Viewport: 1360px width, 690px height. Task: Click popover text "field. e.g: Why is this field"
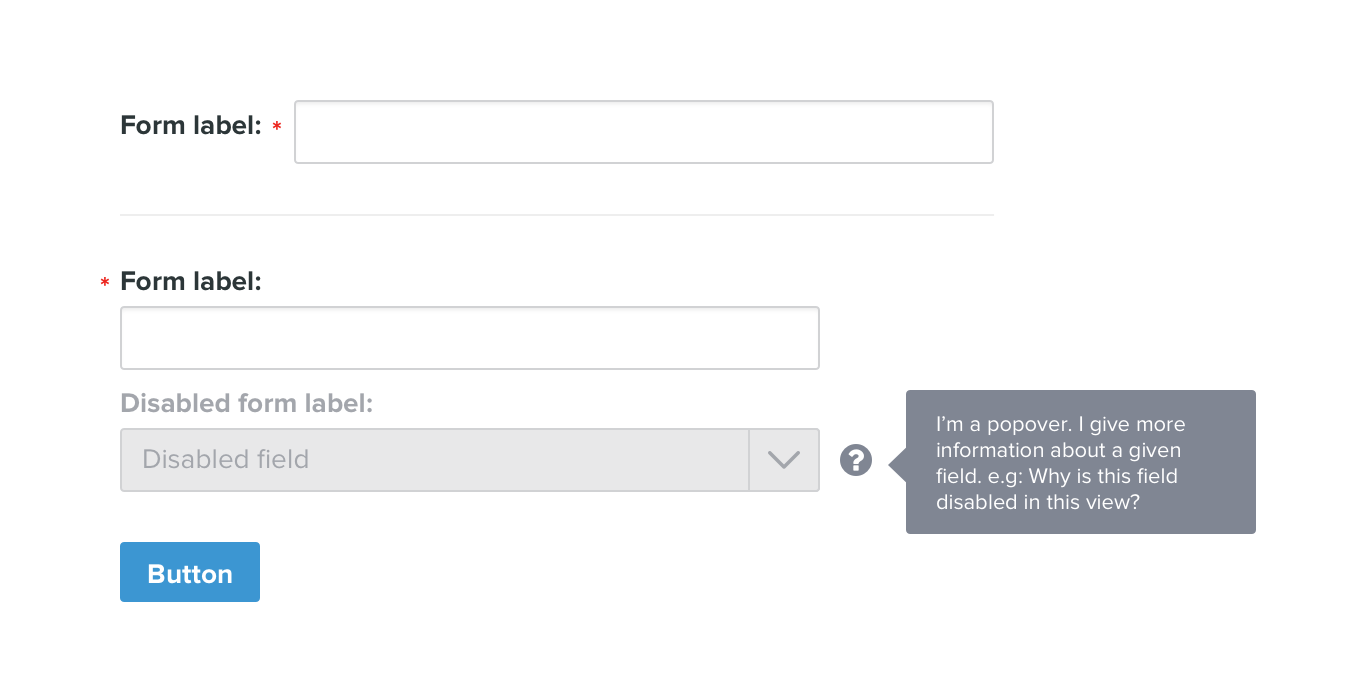click(1056, 476)
